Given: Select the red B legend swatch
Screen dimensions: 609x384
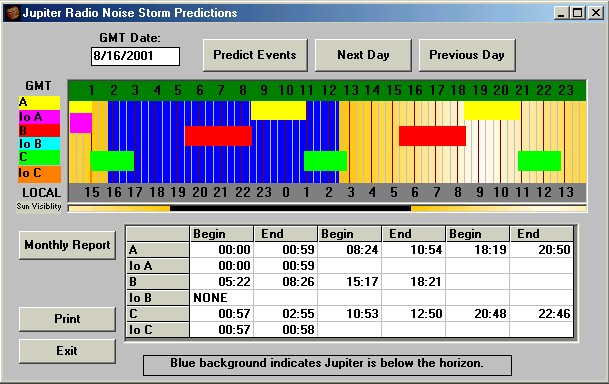Looking at the screenshot, I should (x=39, y=130).
